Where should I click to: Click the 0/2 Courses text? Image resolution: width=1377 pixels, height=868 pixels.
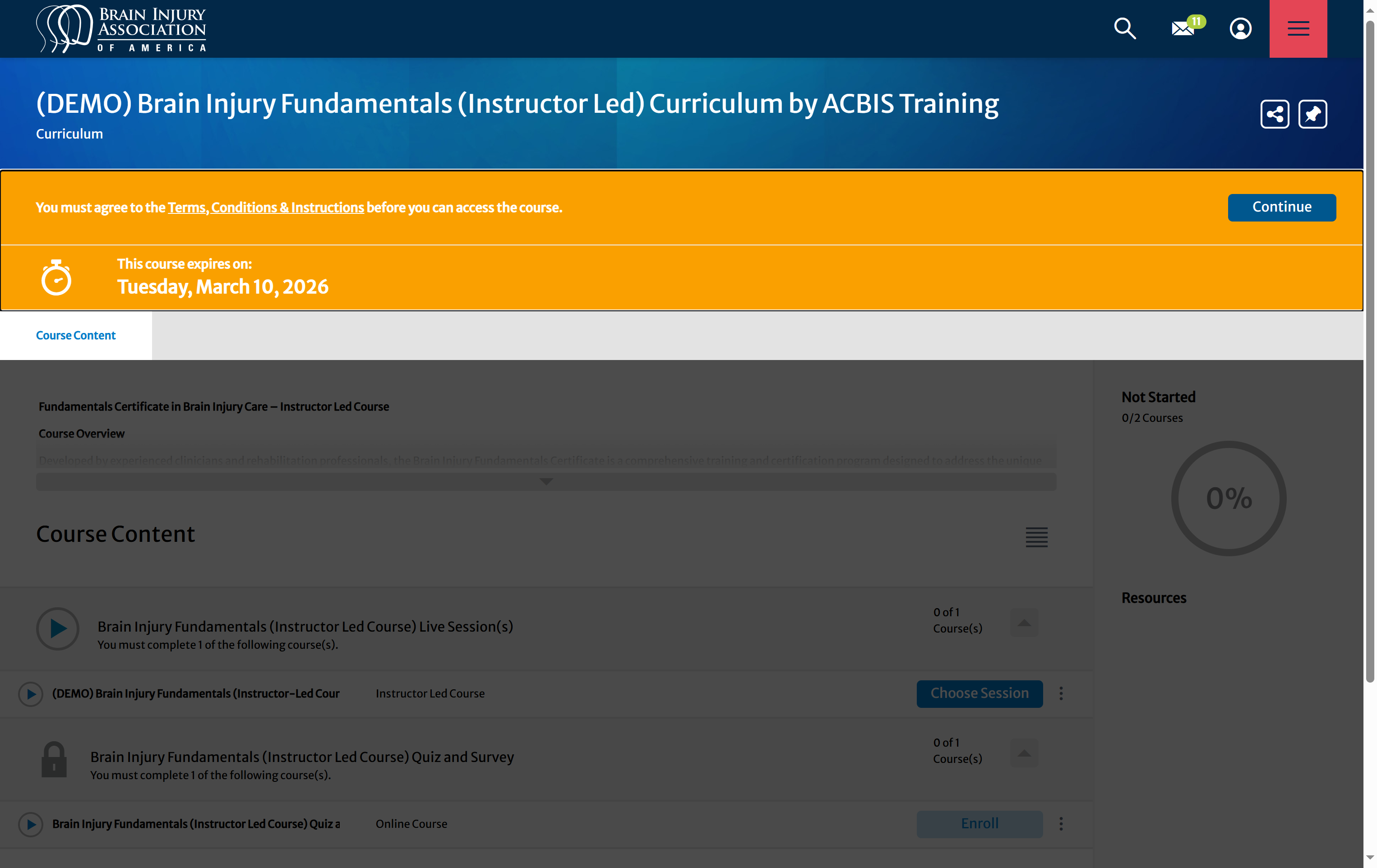tap(1152, 417)
